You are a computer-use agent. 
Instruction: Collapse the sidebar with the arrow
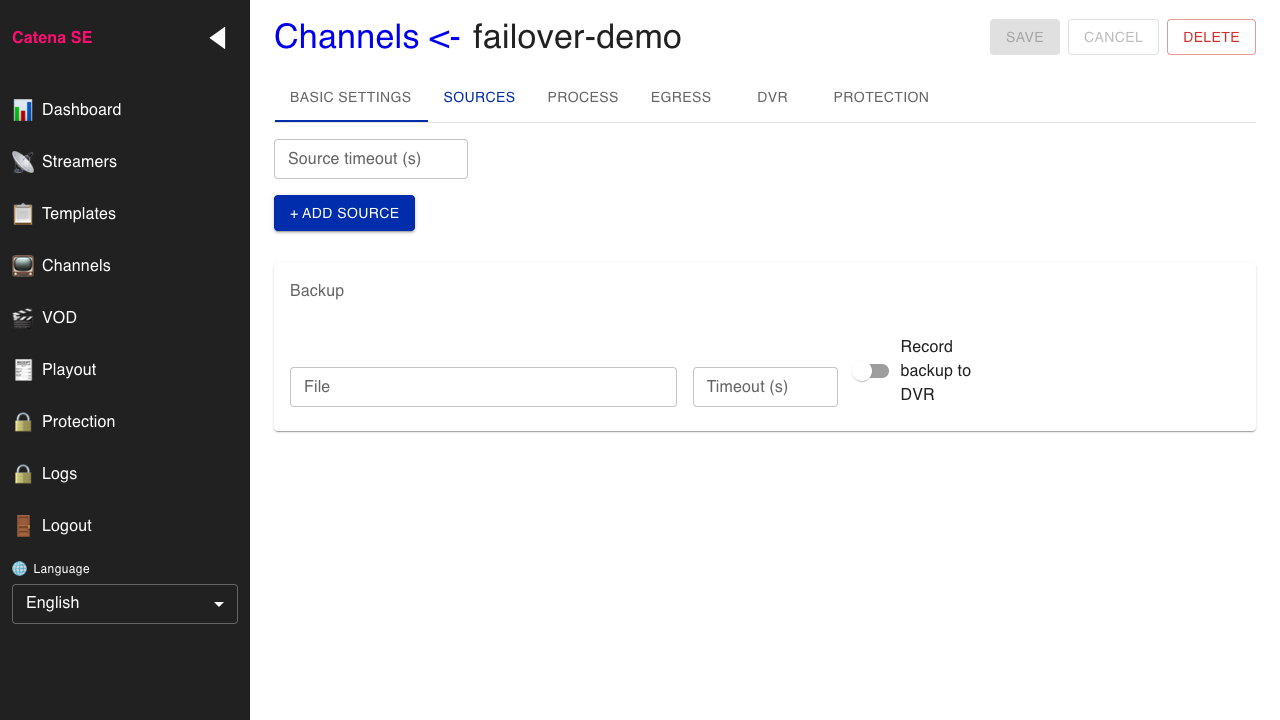217,37
